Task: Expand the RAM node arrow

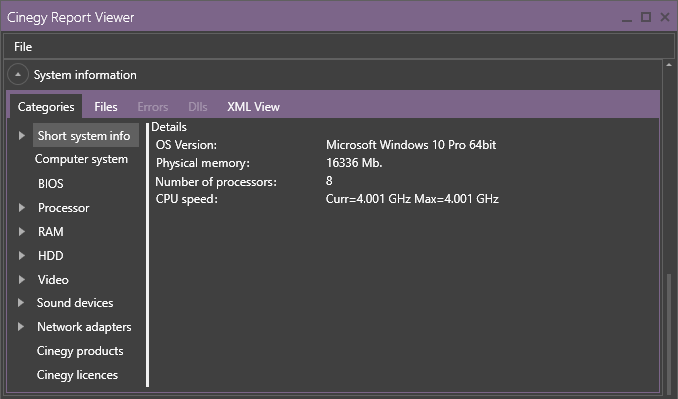Action: pyautogui.click(x=22, y=232)
